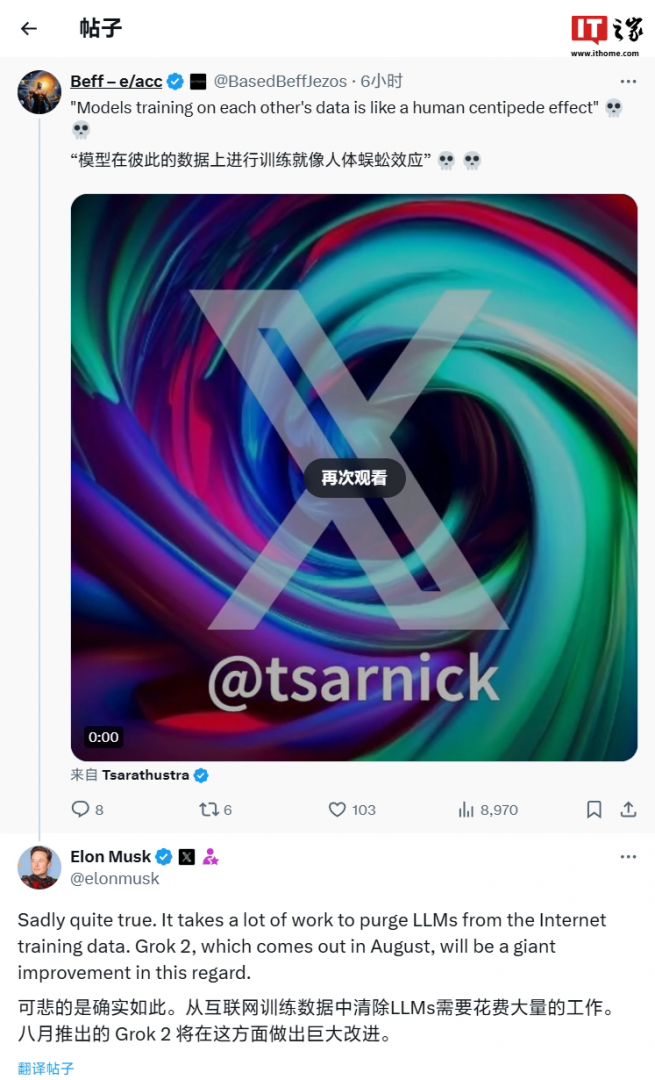
Task: Open the Beff – e/acc display name link
Action: click(x=116, y=81)
